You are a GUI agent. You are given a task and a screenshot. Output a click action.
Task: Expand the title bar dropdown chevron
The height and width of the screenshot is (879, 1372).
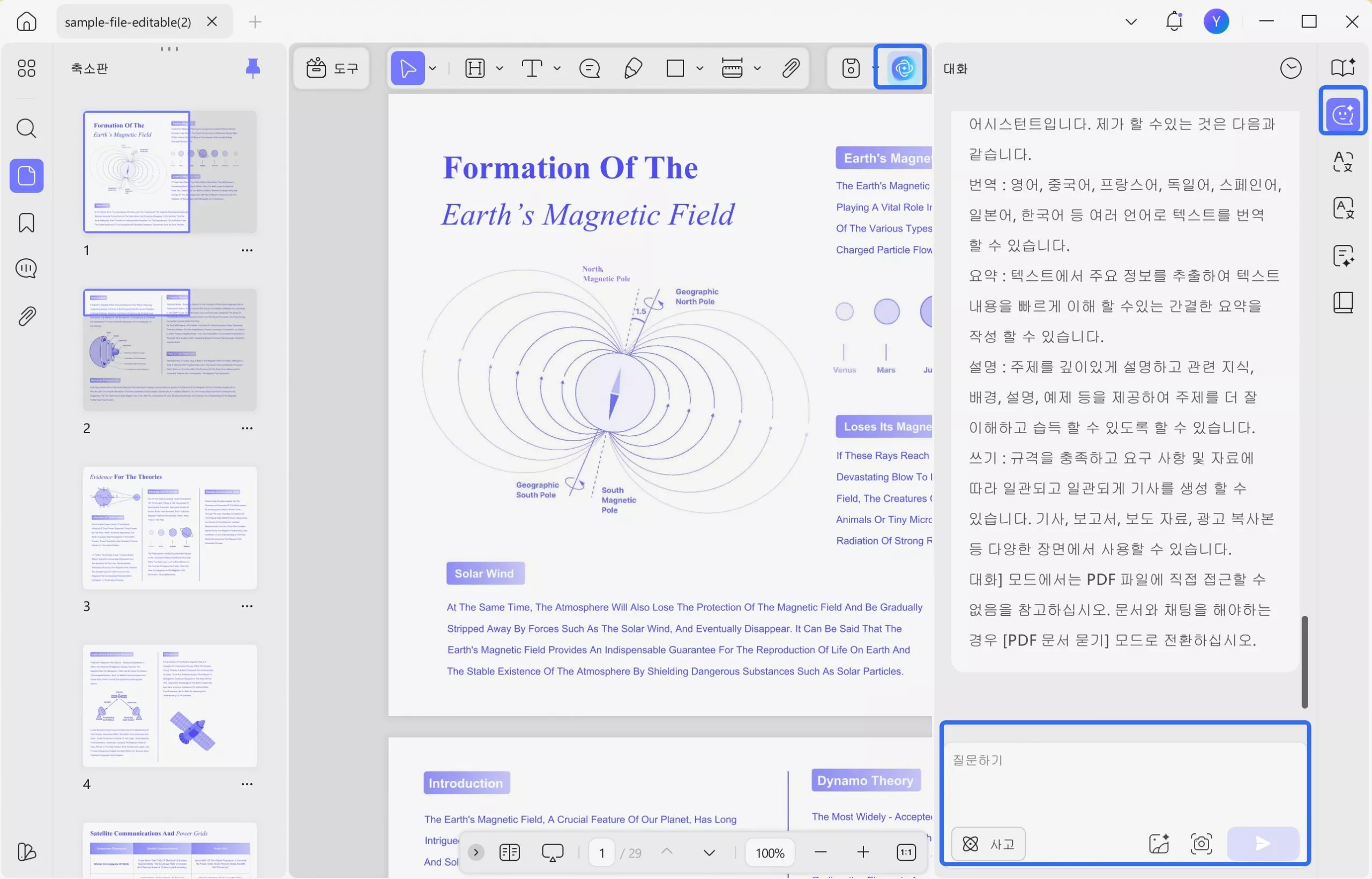pos(1131,21)
